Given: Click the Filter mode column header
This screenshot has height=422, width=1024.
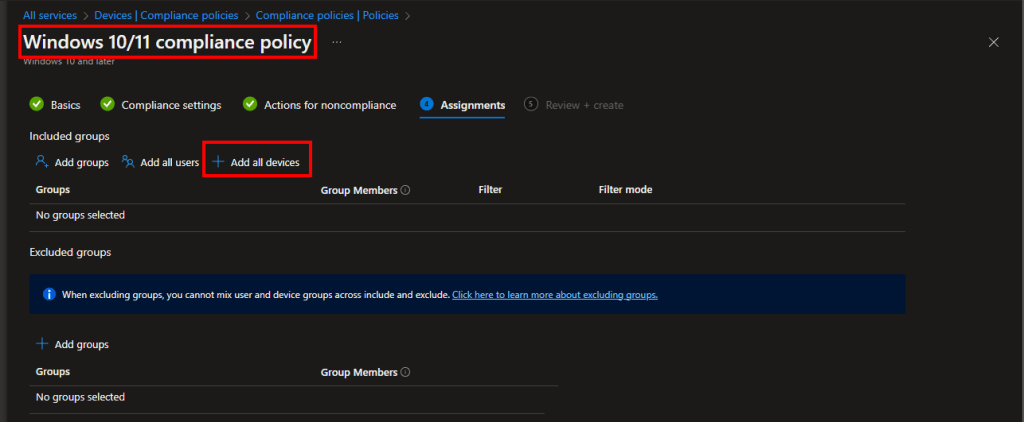Looking at the screenshot, I should [625, 190].
